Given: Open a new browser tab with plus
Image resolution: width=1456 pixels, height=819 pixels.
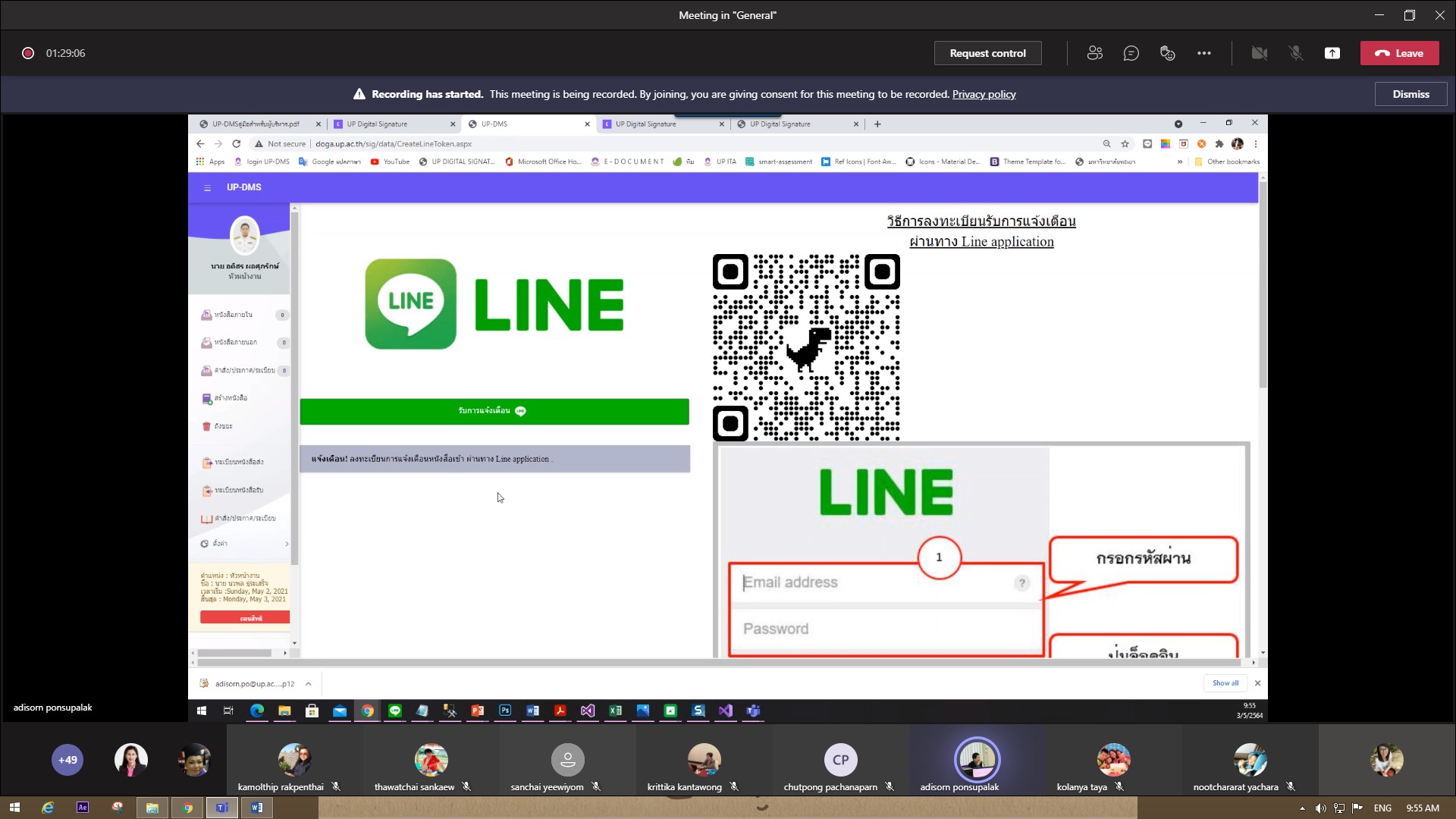Looking at the screenshot, I should tap(877, 124).
